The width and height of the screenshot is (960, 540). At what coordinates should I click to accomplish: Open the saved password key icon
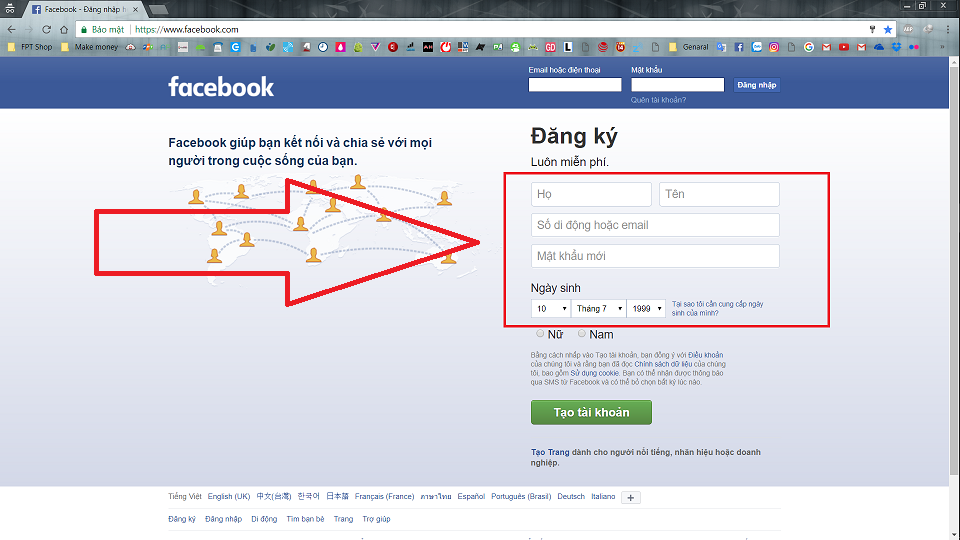click(x=872, y=29)
